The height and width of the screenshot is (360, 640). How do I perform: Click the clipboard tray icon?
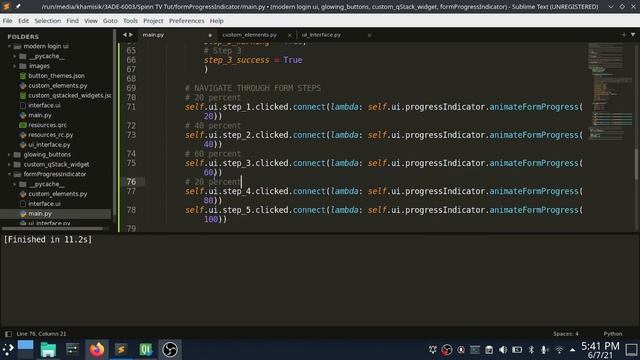click(x=489, y=350)
